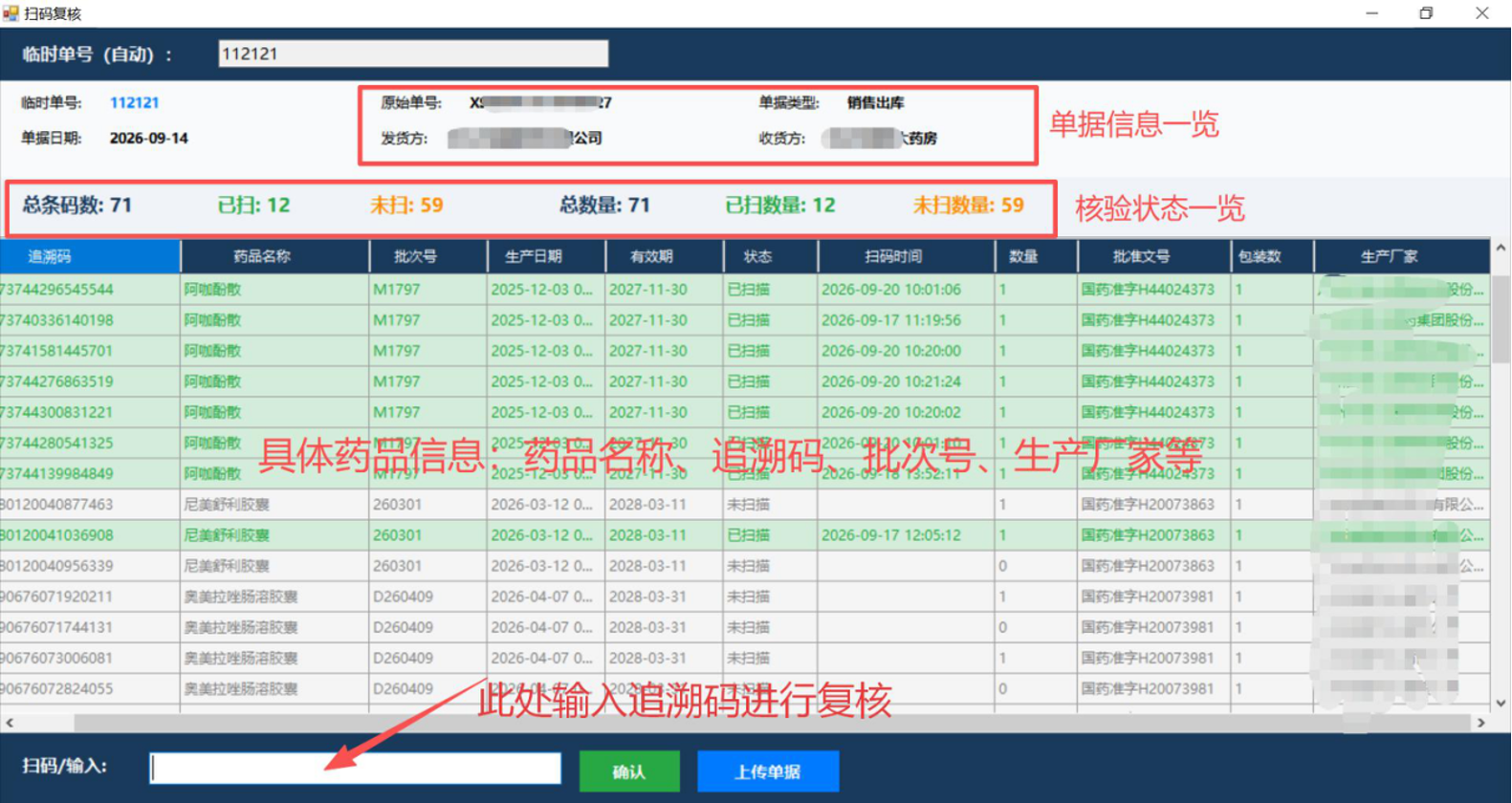Image resolution: width=1512 pixels, height=803 pixels.
Task: Sort by the 追溯码 column header
Action: point(90,256)
